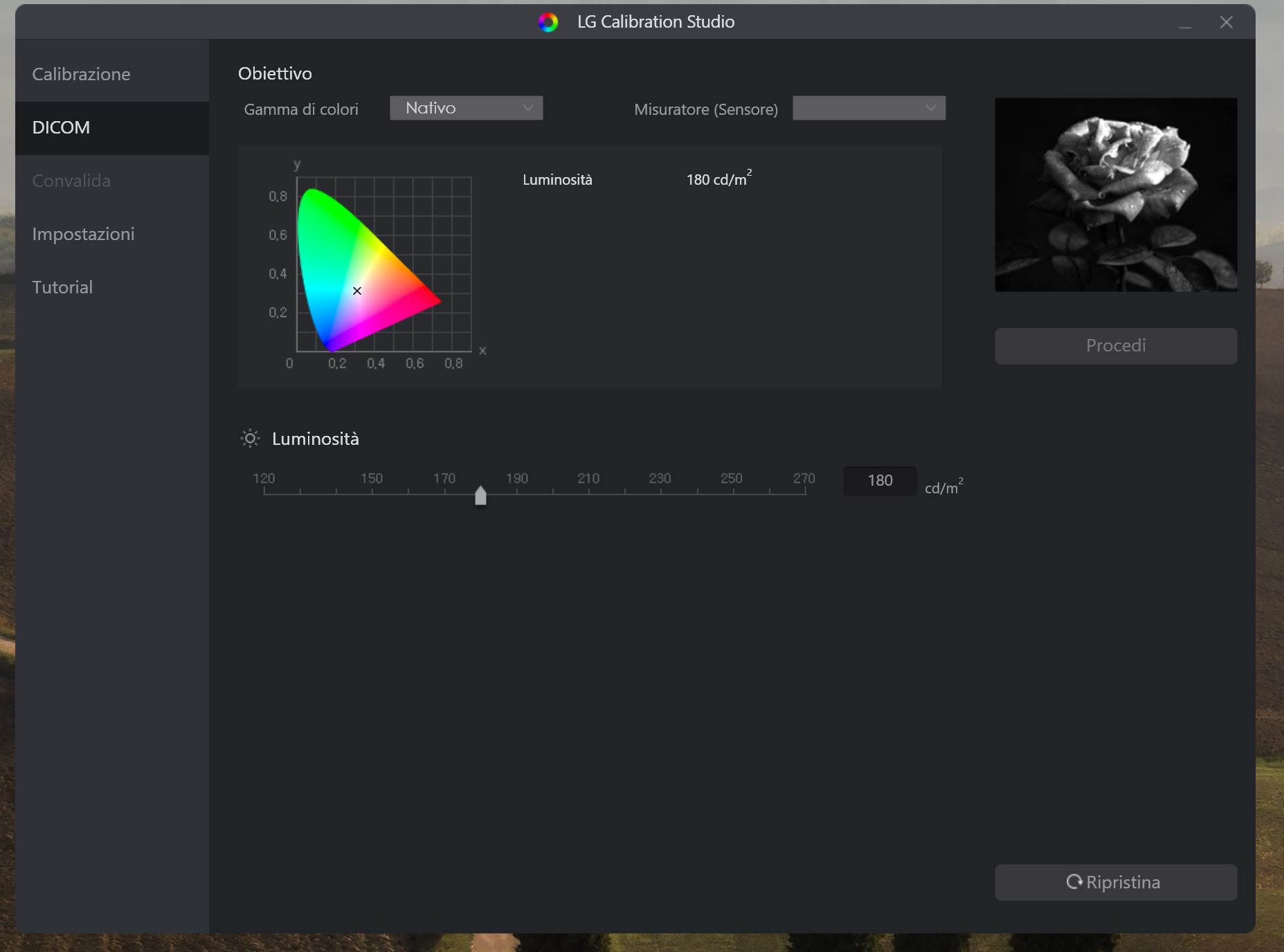Open the Gamma di colori Nativo dropdown
1284x952 pixels.
click(x=467, y=108)
